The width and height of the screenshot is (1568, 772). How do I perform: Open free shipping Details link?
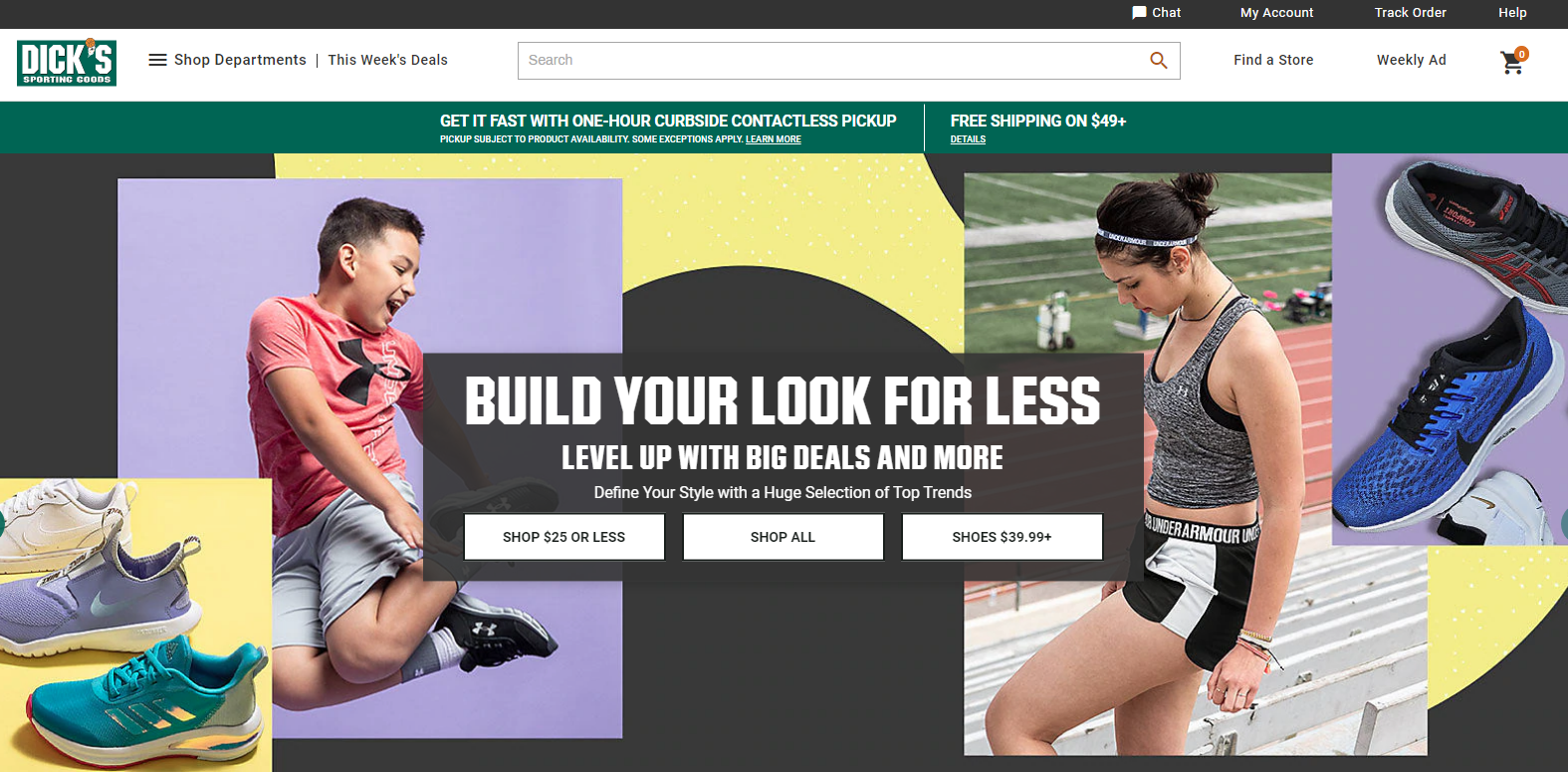point(968,139)
